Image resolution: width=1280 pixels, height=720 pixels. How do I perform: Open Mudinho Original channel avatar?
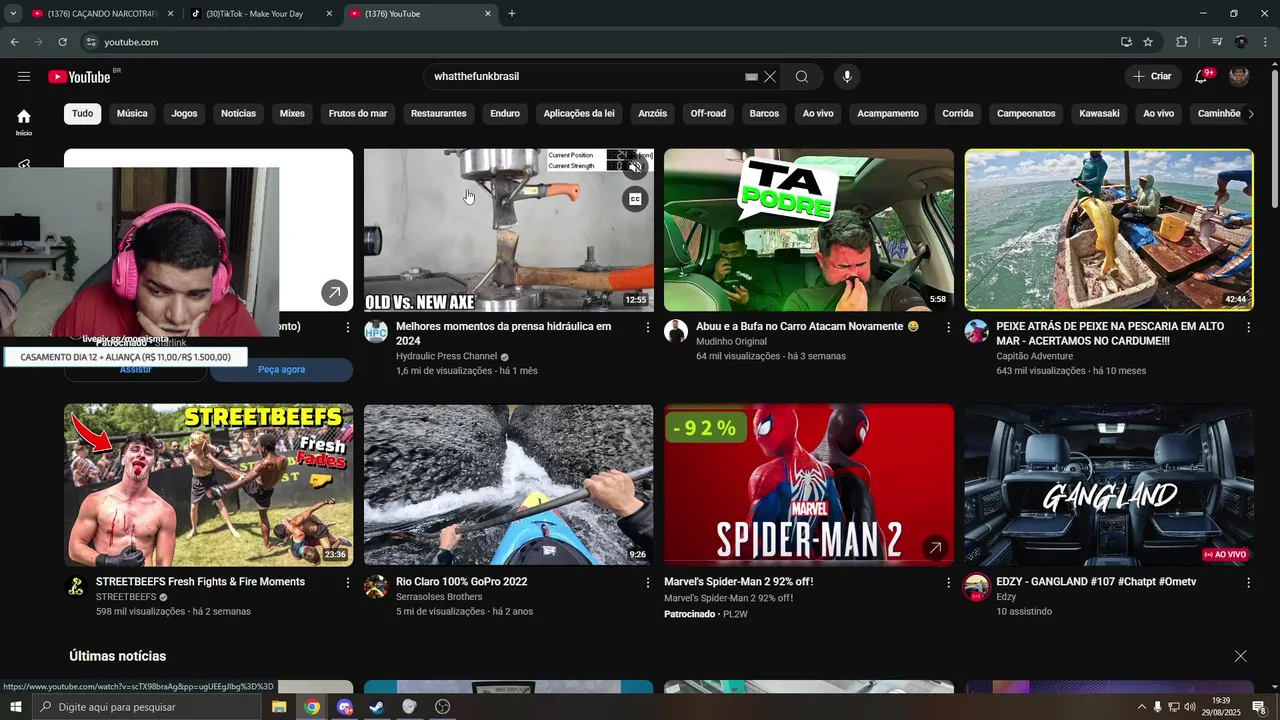click(676, 332)
